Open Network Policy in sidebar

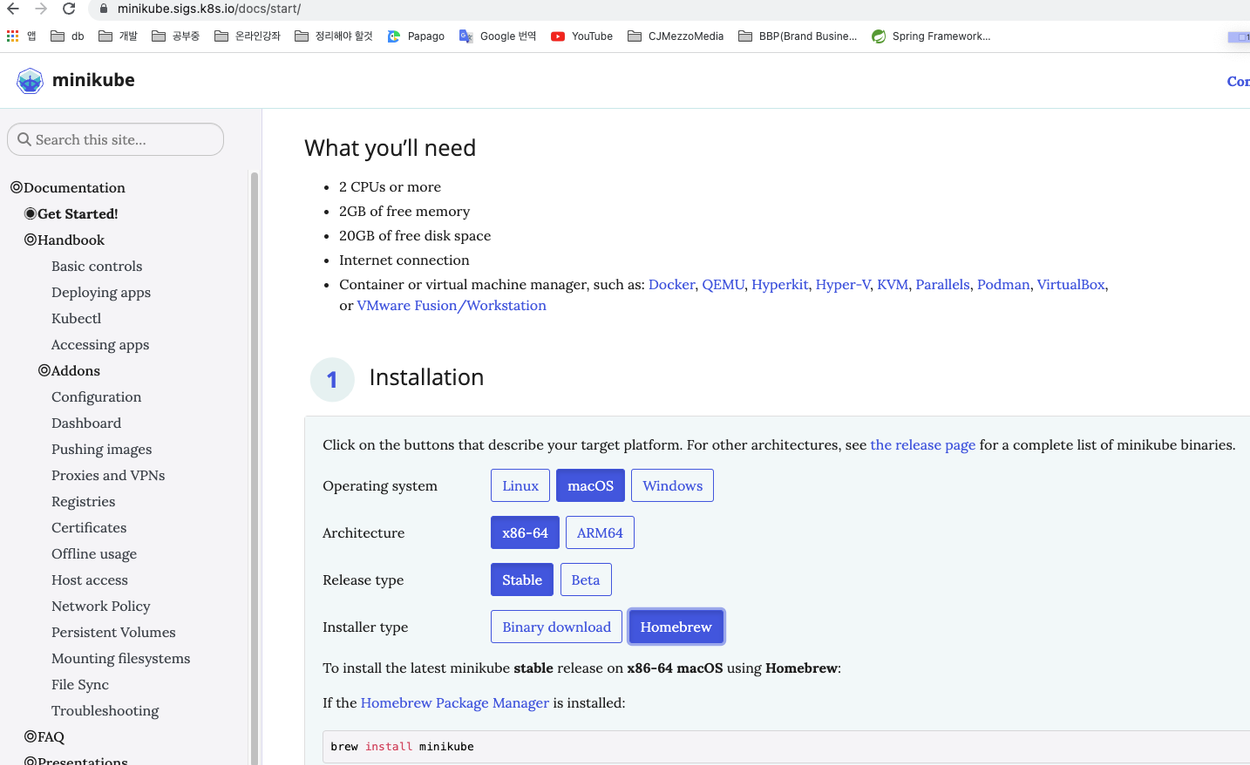click(101, 606)
